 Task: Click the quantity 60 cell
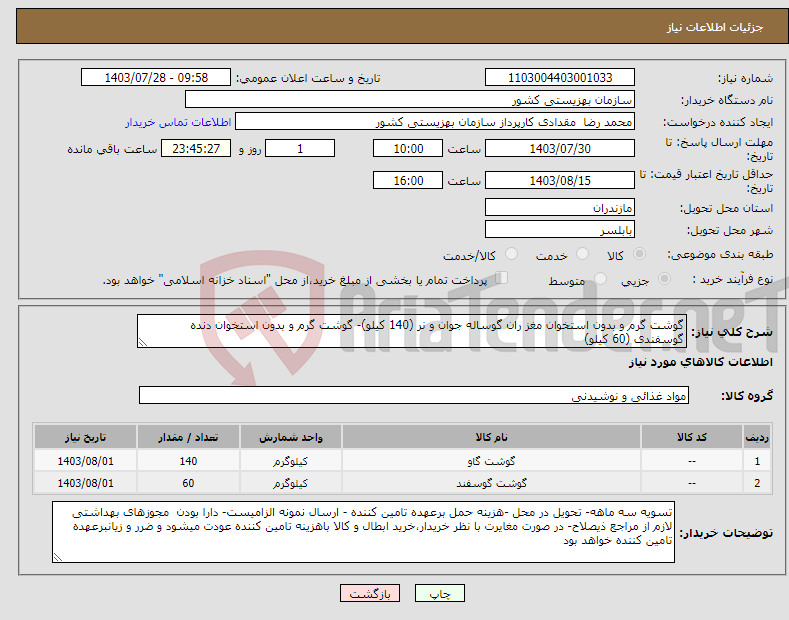(x=188, y=483)
